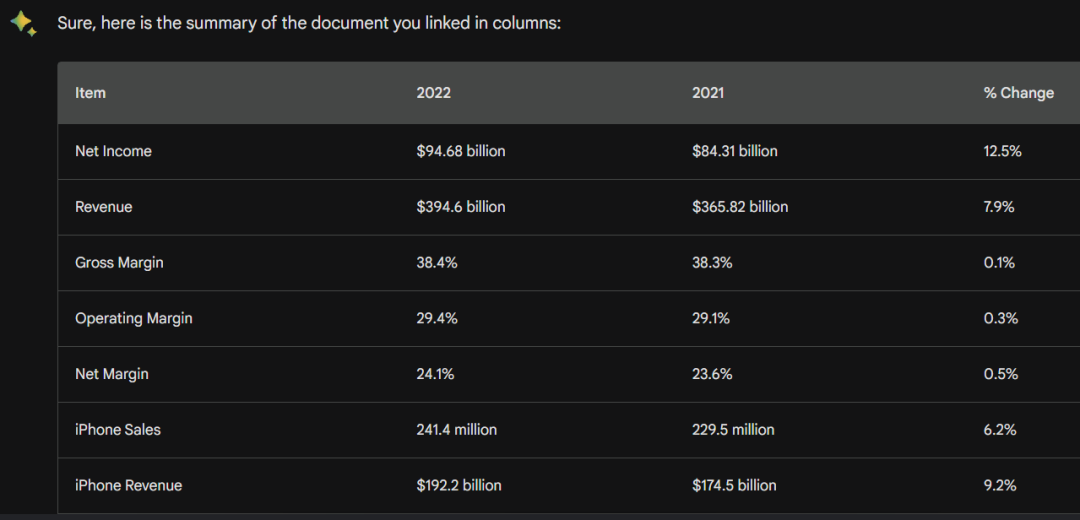Click the summary intro sentence text

309,23
